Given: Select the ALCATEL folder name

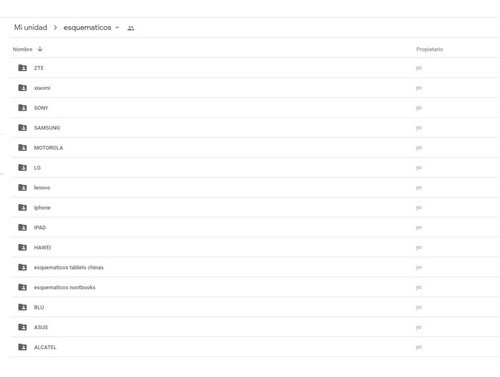Looking at the screenshot, I should pos(45,347).
